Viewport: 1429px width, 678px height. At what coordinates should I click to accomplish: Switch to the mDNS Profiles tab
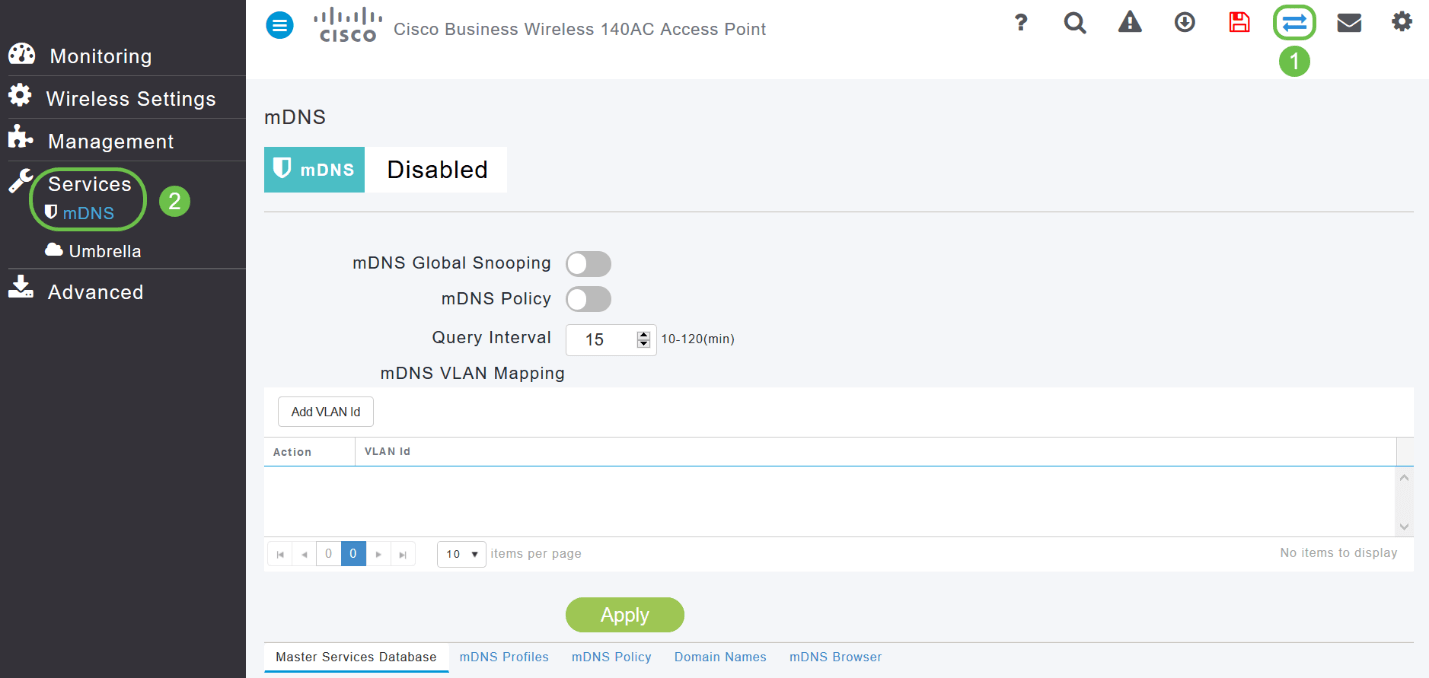(504, 657)
